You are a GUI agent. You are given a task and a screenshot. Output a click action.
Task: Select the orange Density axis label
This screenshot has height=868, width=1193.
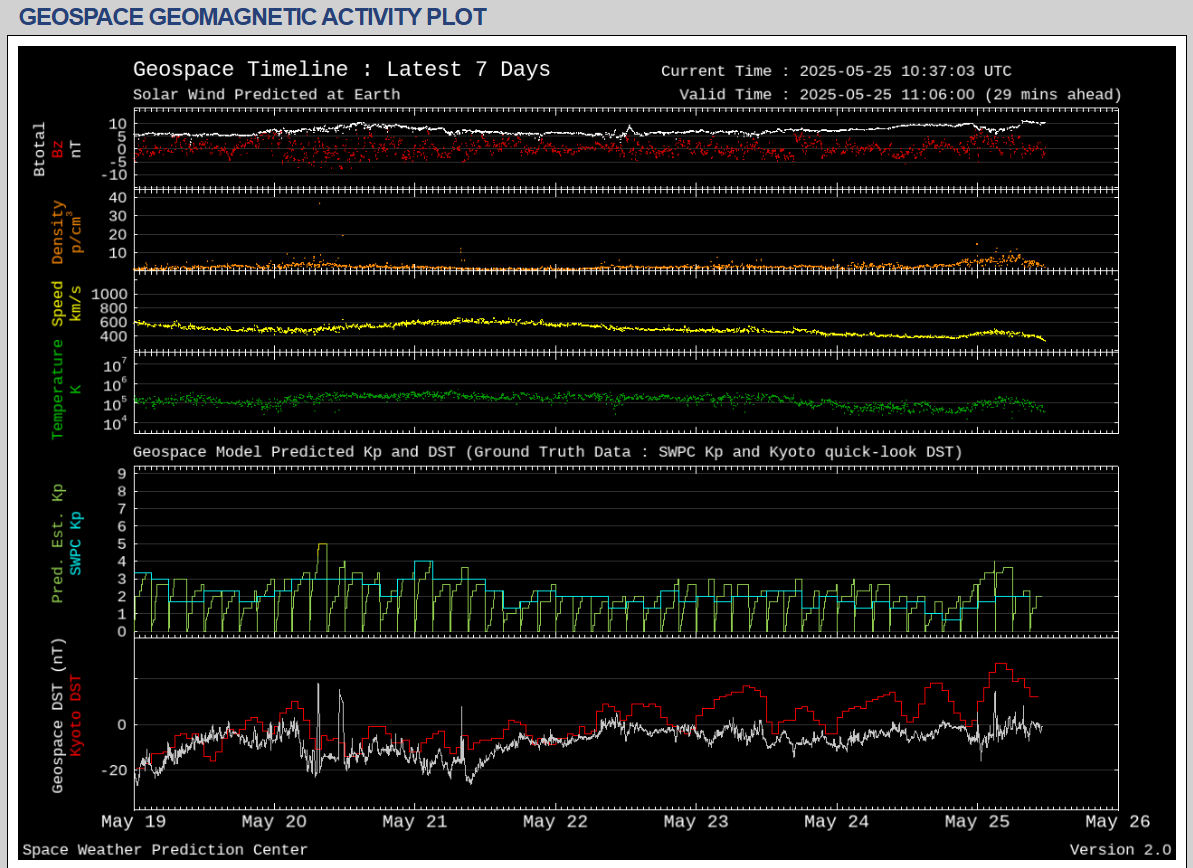pyautogui.click(x=58, y=232)
